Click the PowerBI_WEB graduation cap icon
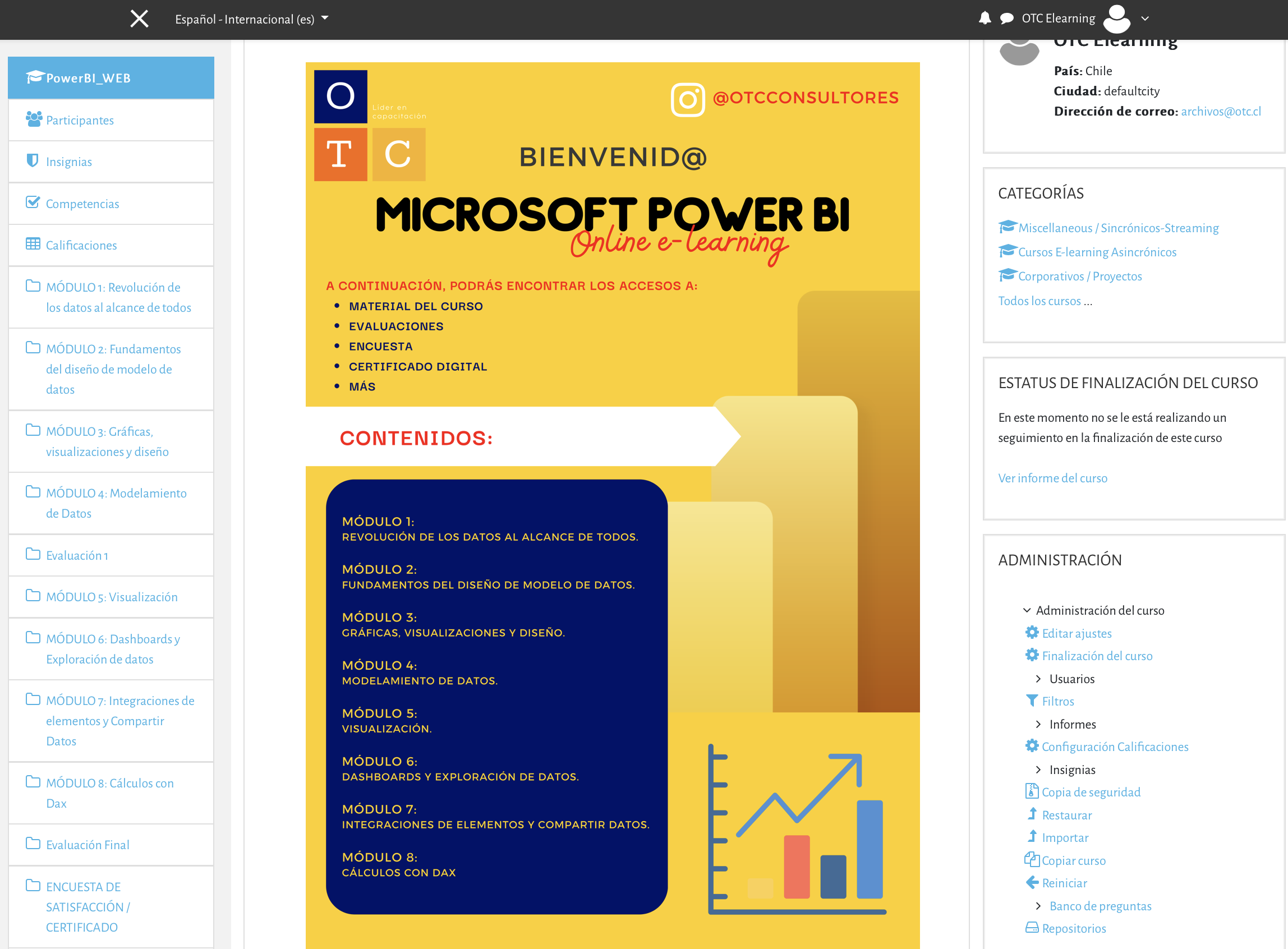 point(35,77)
